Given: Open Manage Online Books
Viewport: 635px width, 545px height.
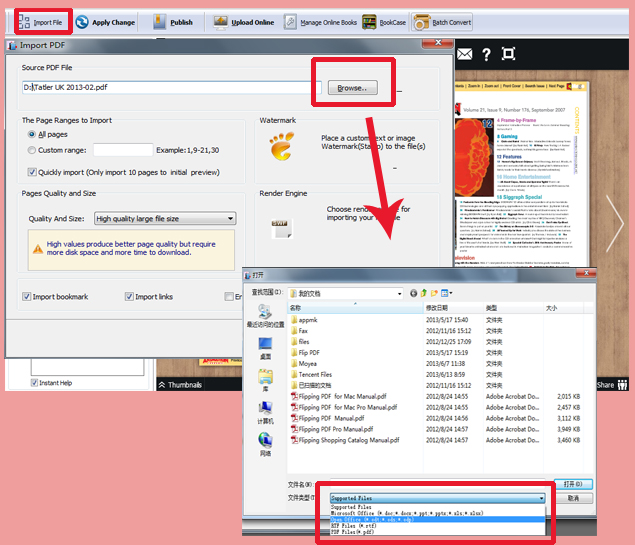Looking at the screenshot, I should pyautogui.click(x=320, y=22).
